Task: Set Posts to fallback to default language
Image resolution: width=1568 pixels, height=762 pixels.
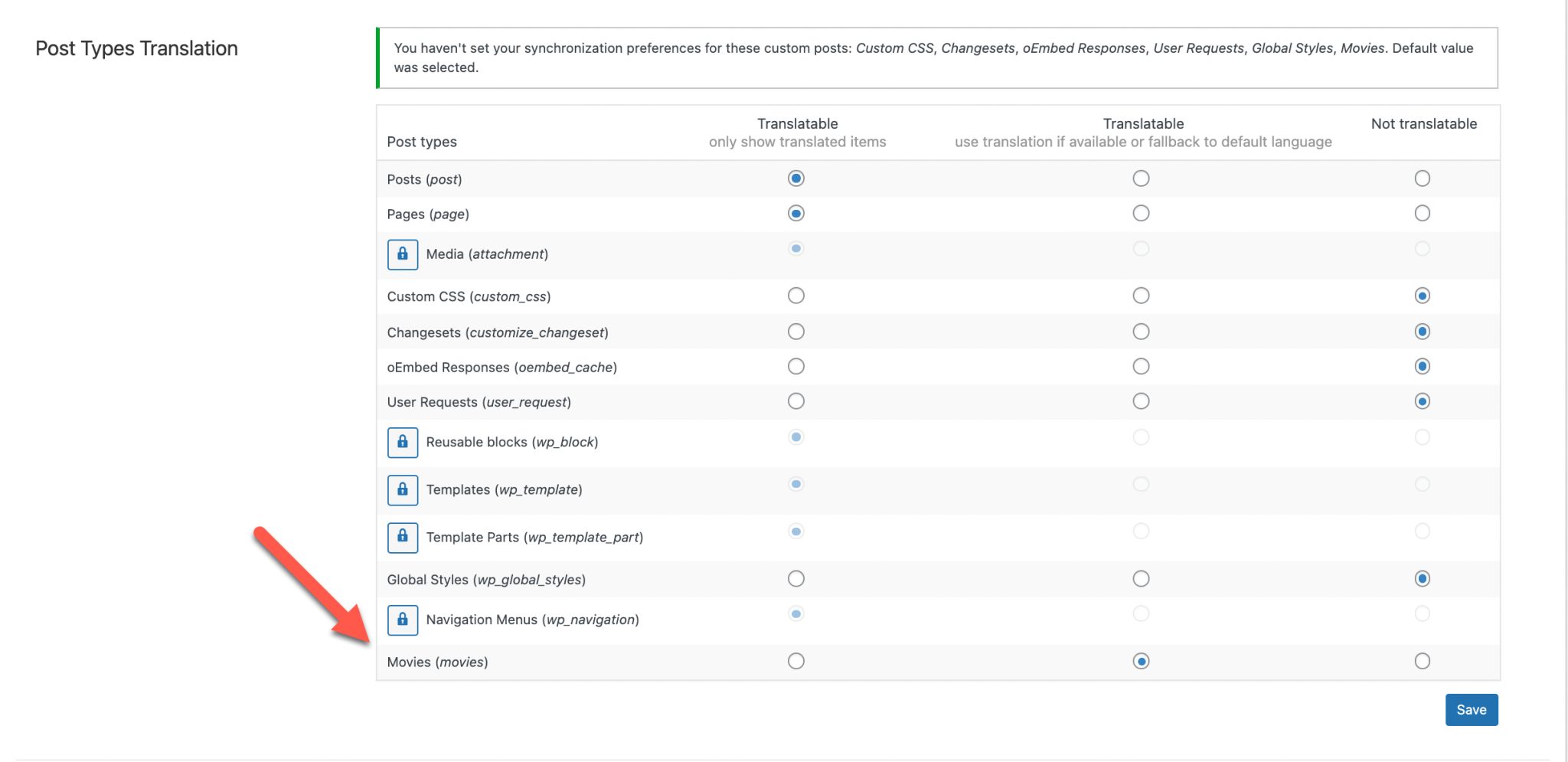Action: 1141,178
